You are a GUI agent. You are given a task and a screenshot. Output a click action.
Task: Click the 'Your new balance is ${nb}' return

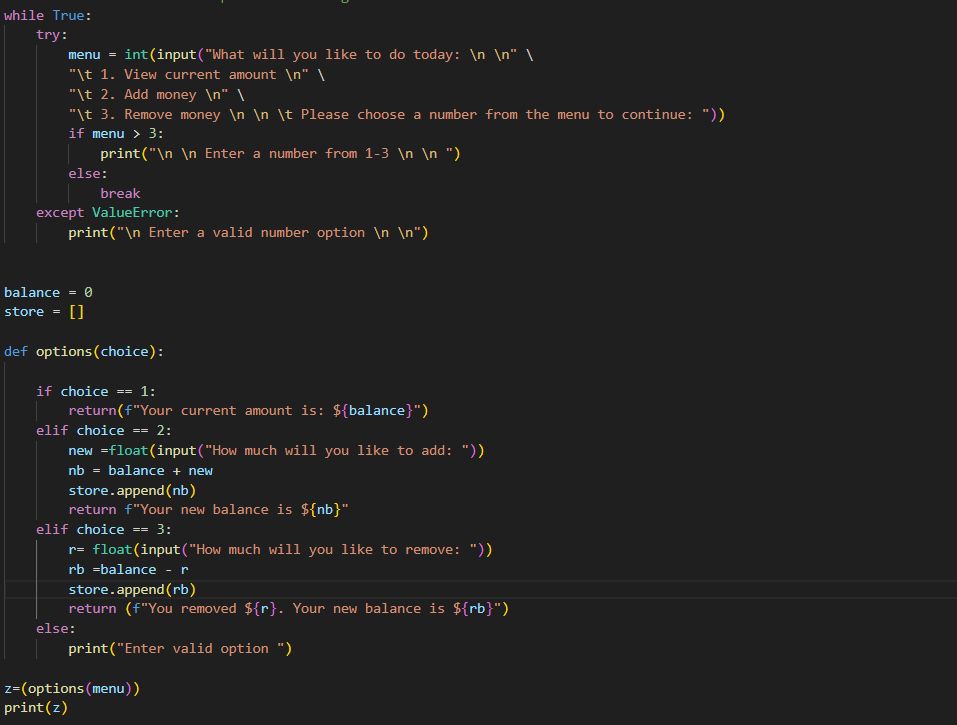(208, 510)
